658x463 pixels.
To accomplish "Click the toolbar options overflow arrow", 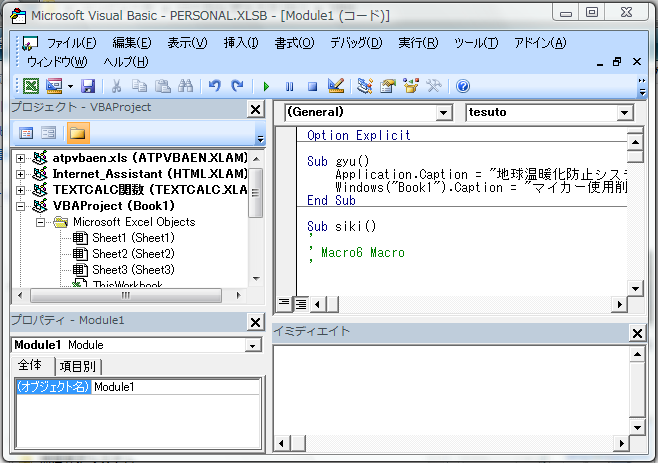I will [642, 87].
